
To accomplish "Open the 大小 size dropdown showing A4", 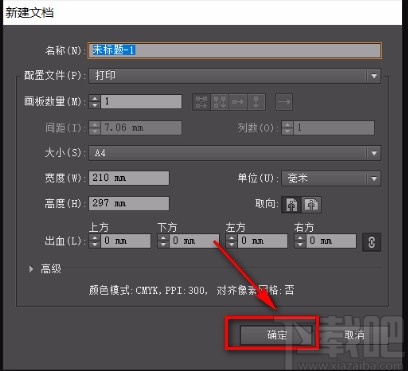I will coord(235,153).
